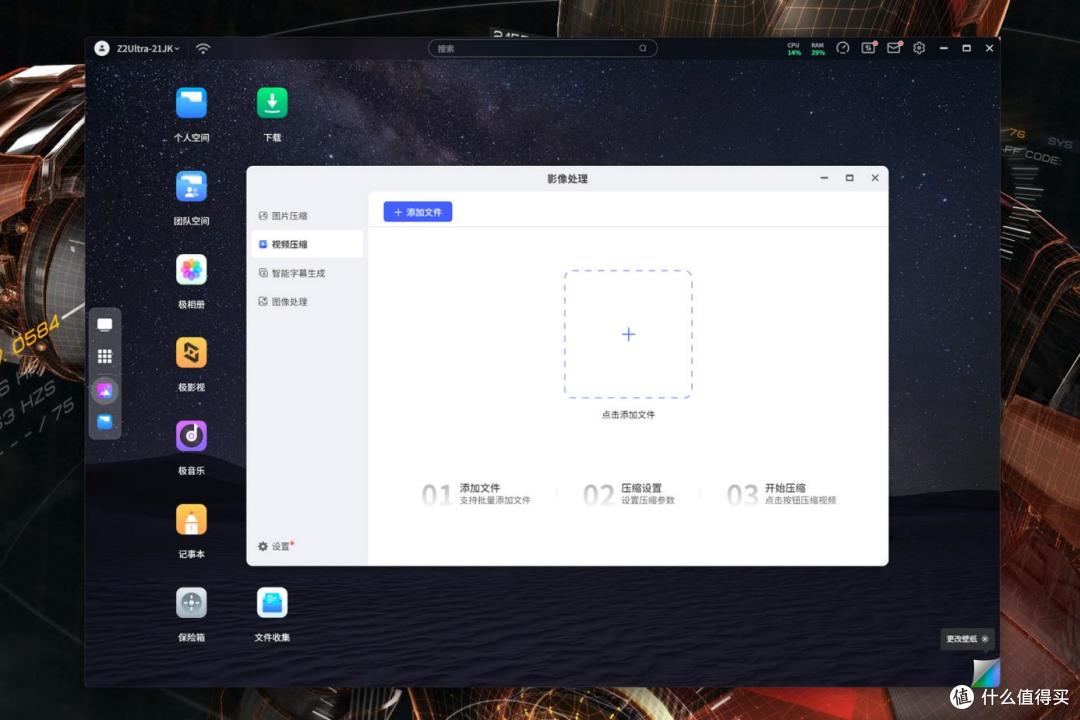Click the search field in top bar
1080x720 pixels.
point(542,48)
